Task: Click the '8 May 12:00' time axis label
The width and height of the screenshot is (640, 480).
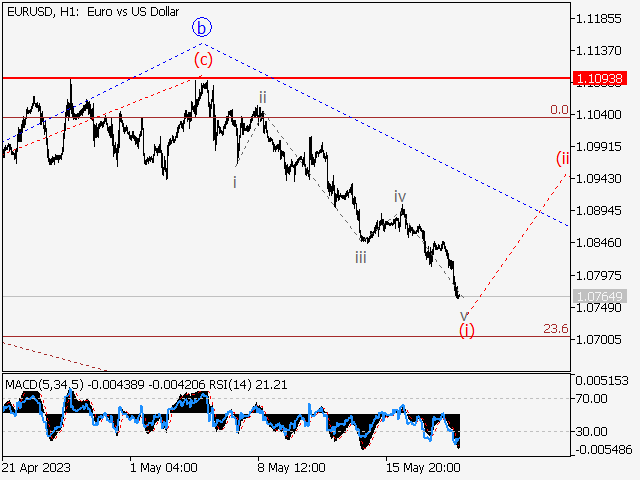Action: click(291, 467)
